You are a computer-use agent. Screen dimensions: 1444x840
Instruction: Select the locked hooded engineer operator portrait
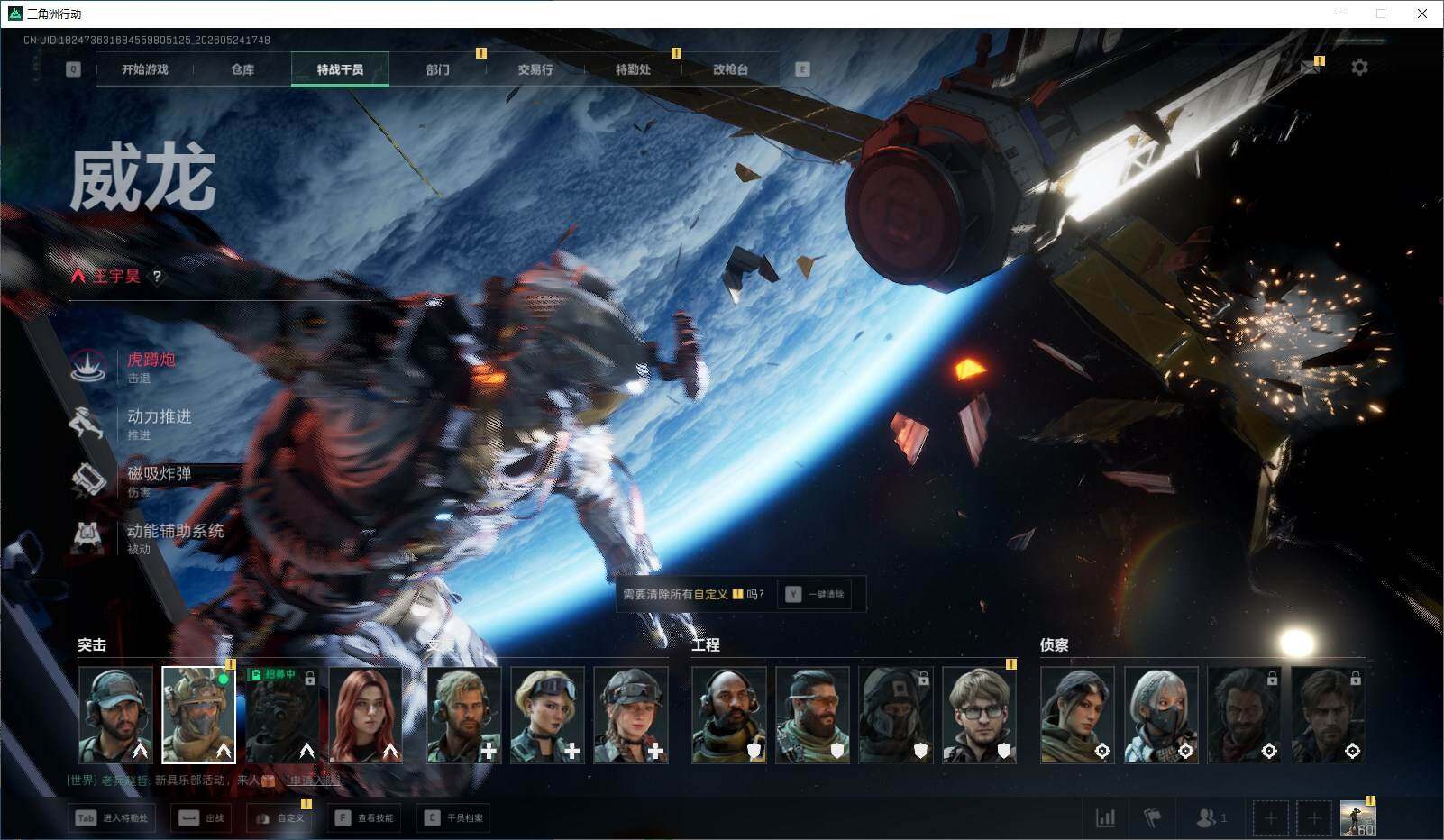[896, 715]
